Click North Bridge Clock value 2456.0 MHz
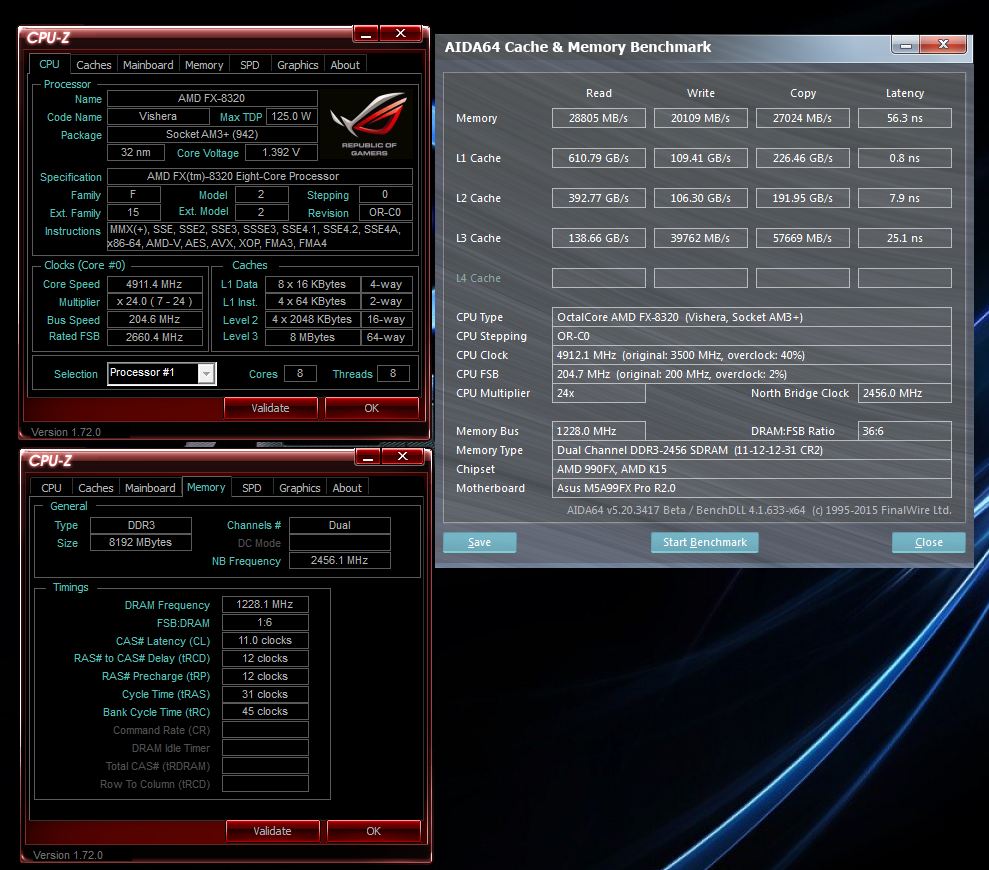This screenshot has height=870, width=989. pyautogui.click(x=904, y=393)
